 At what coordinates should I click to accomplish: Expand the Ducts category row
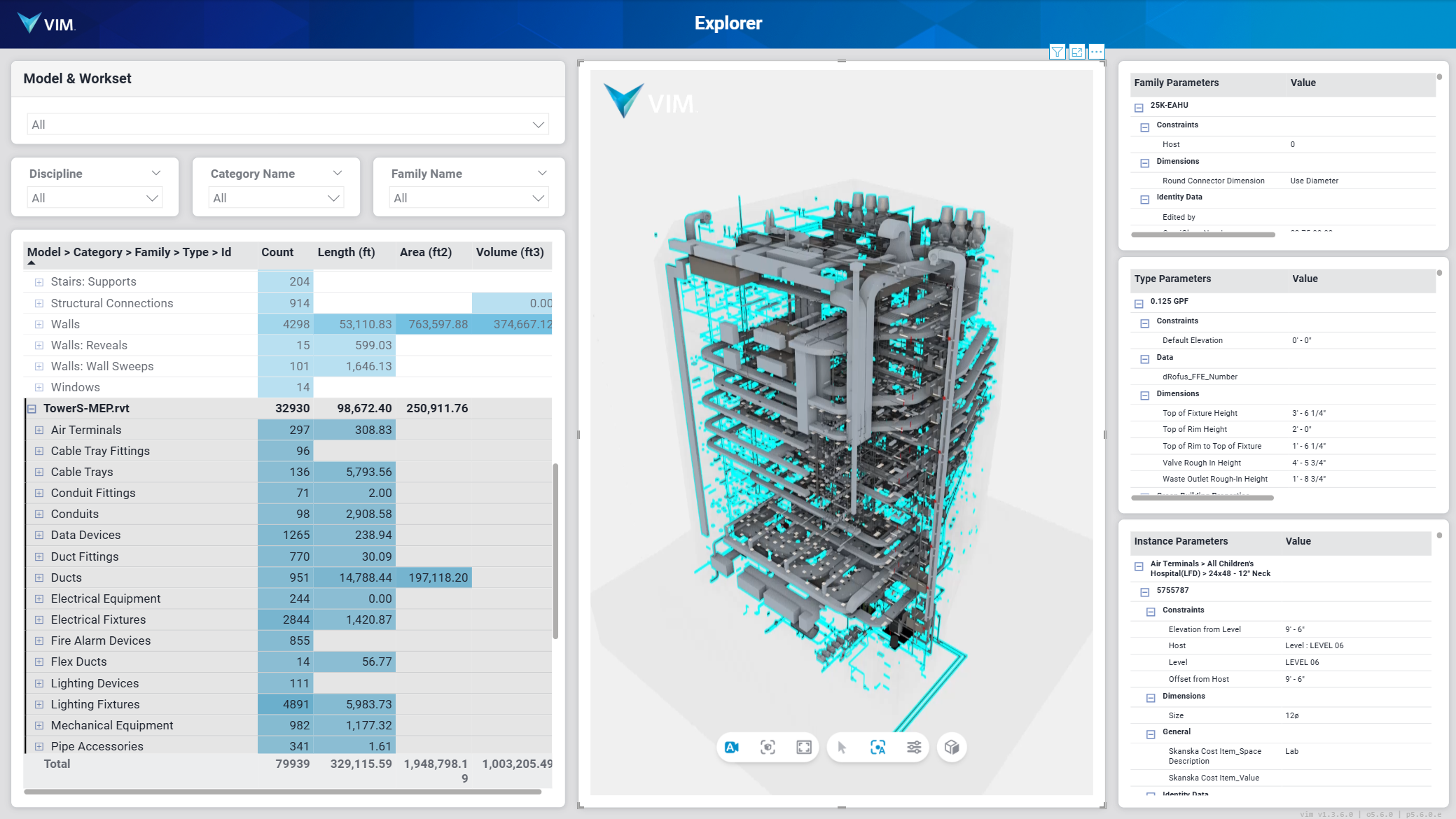tap(39, 578)
